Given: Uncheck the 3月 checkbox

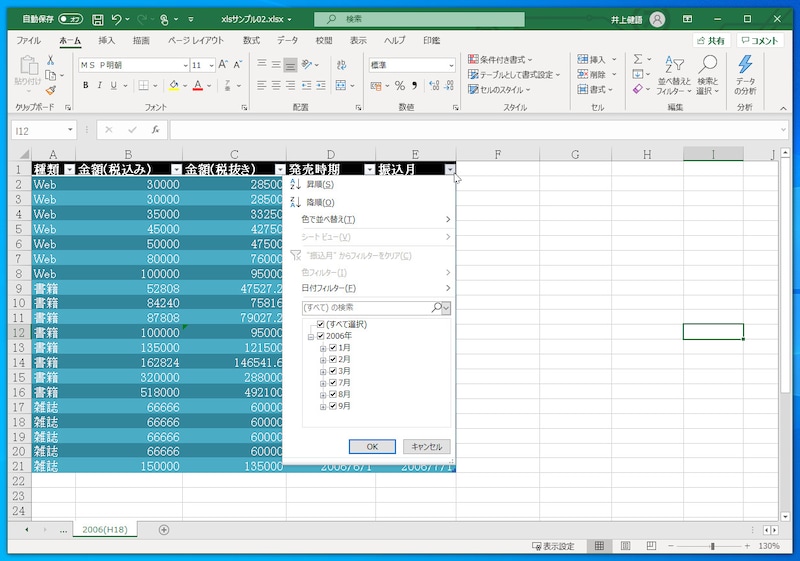Looking at the screenshot, I should pyautogui.click(x=333, y=371).
